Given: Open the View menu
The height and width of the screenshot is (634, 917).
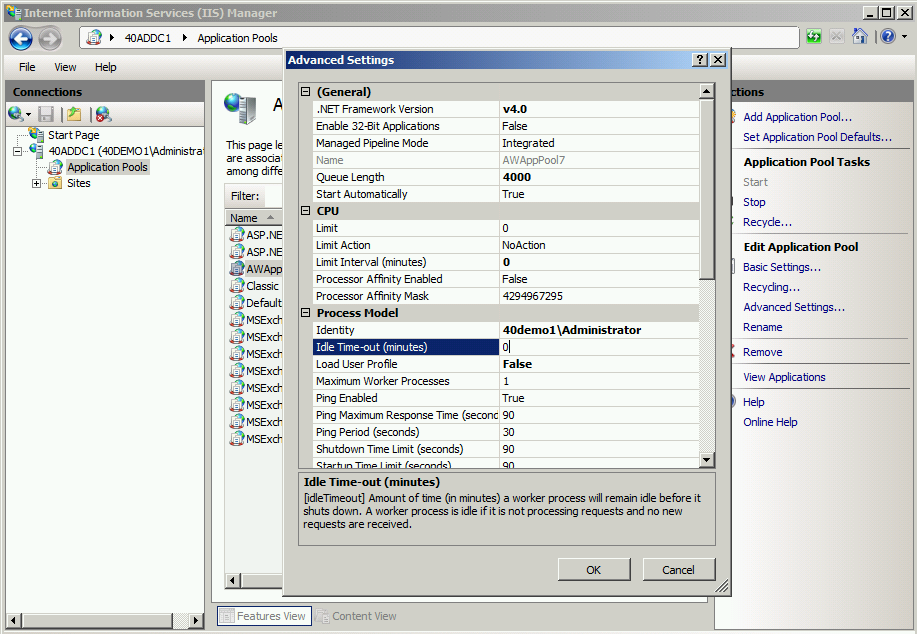Looking at the screenshot, I should pos(65,67).
